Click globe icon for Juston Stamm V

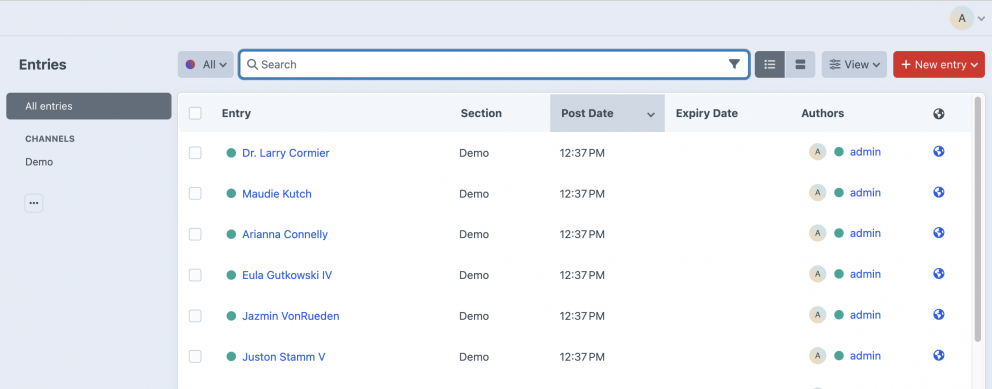(x=939, y=355)
